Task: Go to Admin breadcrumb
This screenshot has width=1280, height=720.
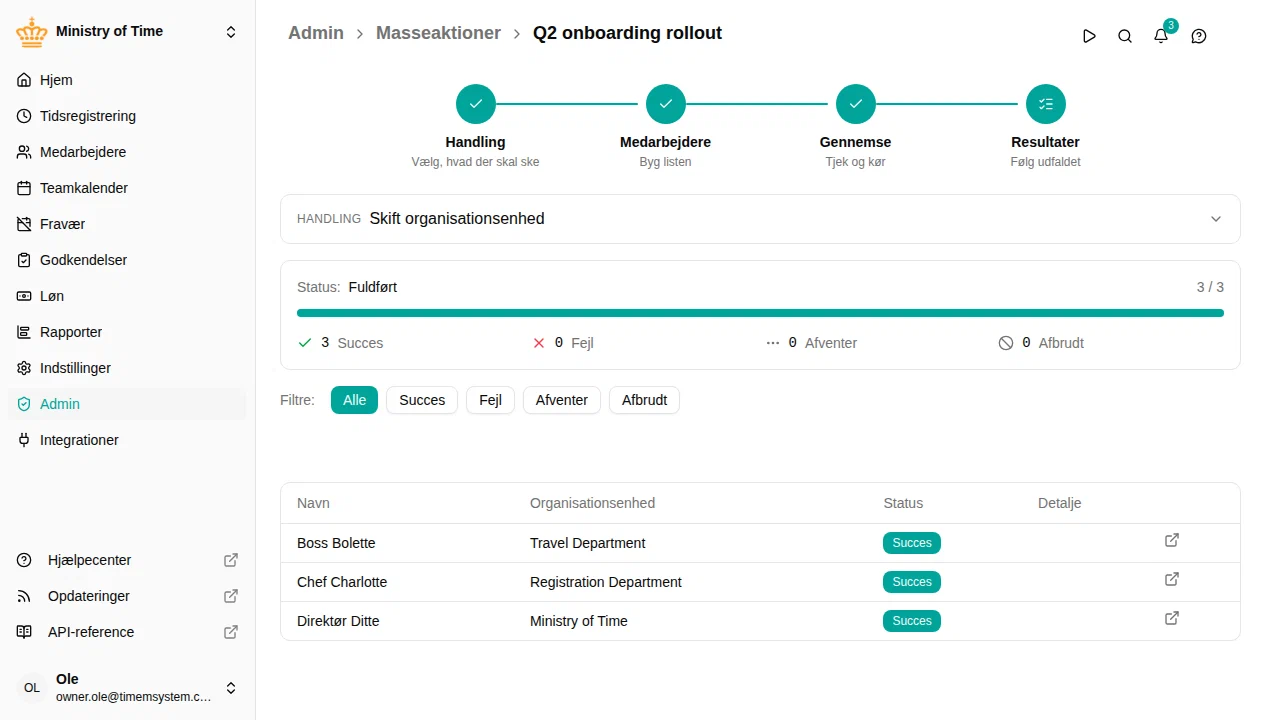Action: [x=316, y=33]
